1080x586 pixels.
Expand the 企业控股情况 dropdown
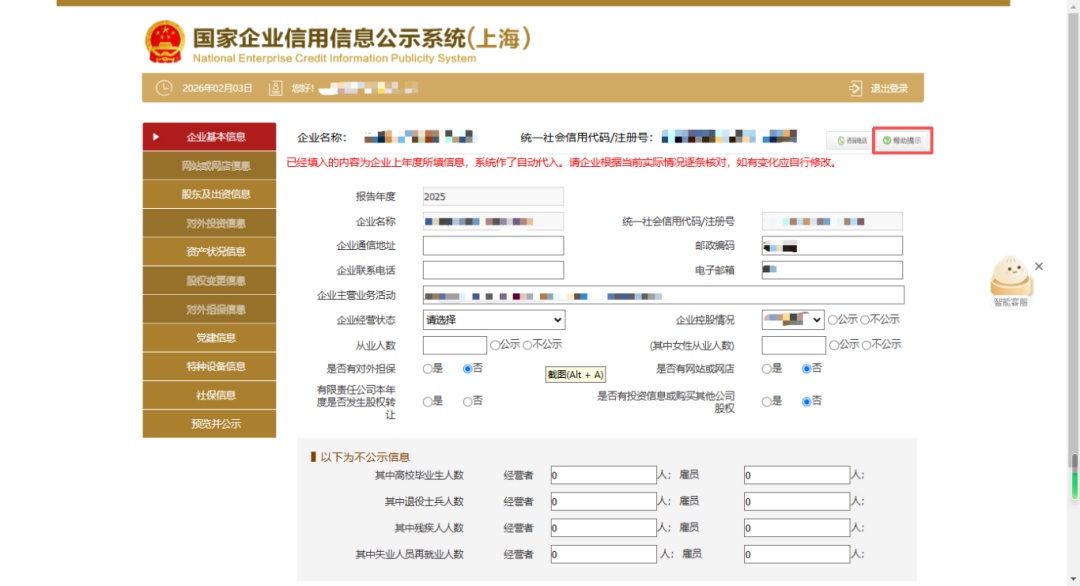point(793,320)
